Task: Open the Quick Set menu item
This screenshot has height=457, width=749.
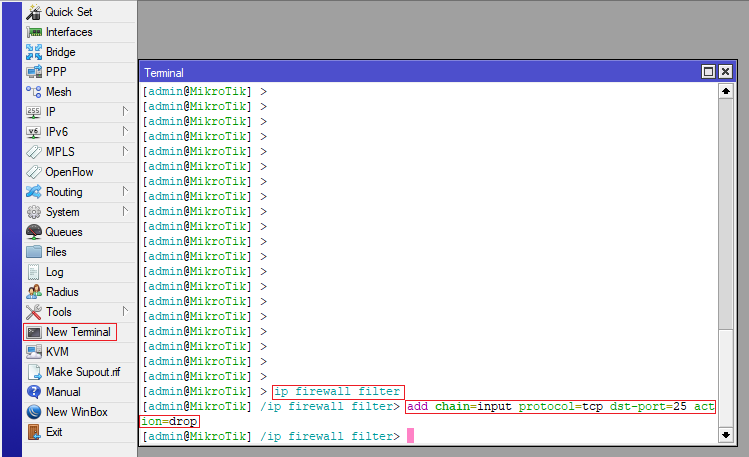Action: [x=69, y=12]
